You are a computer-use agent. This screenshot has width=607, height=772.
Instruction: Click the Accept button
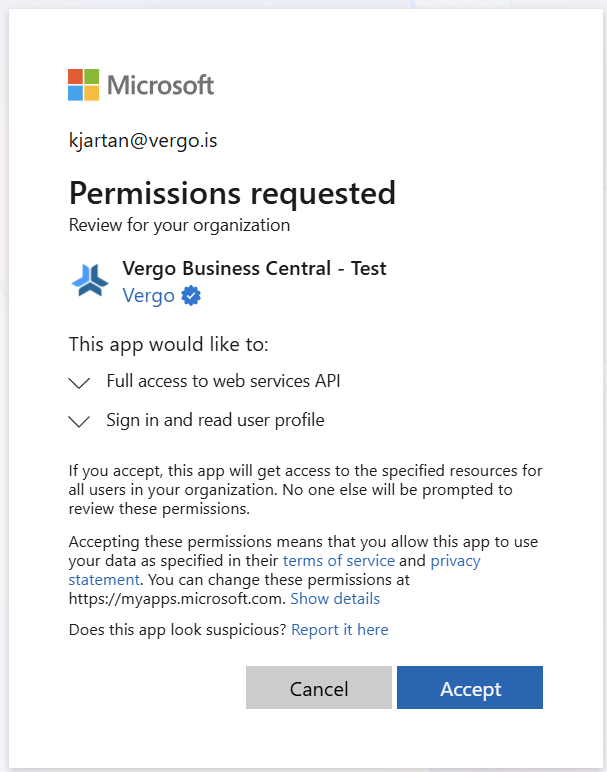tap(470, 687)
